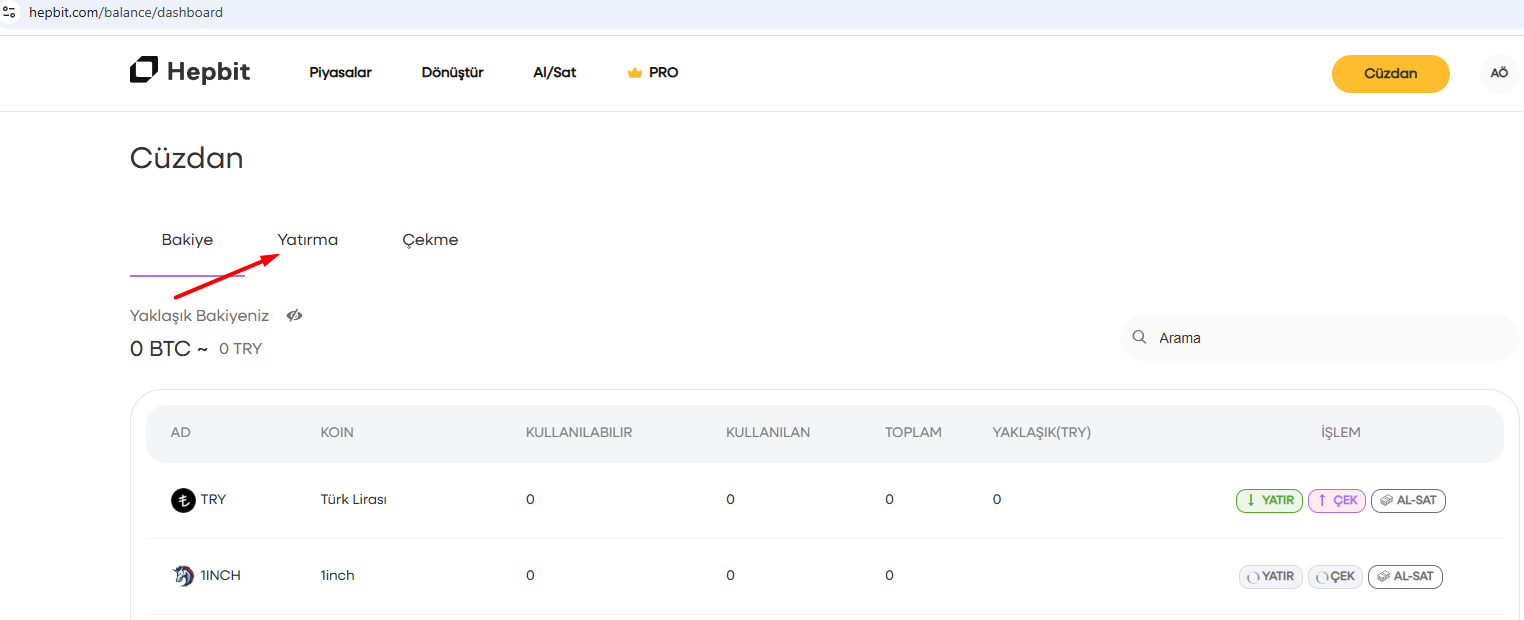This screenshot has width=1524, height=620.
Task: Open Al/Sat in the top navigation
Action: pyautogui.click(x=554, y=73)
